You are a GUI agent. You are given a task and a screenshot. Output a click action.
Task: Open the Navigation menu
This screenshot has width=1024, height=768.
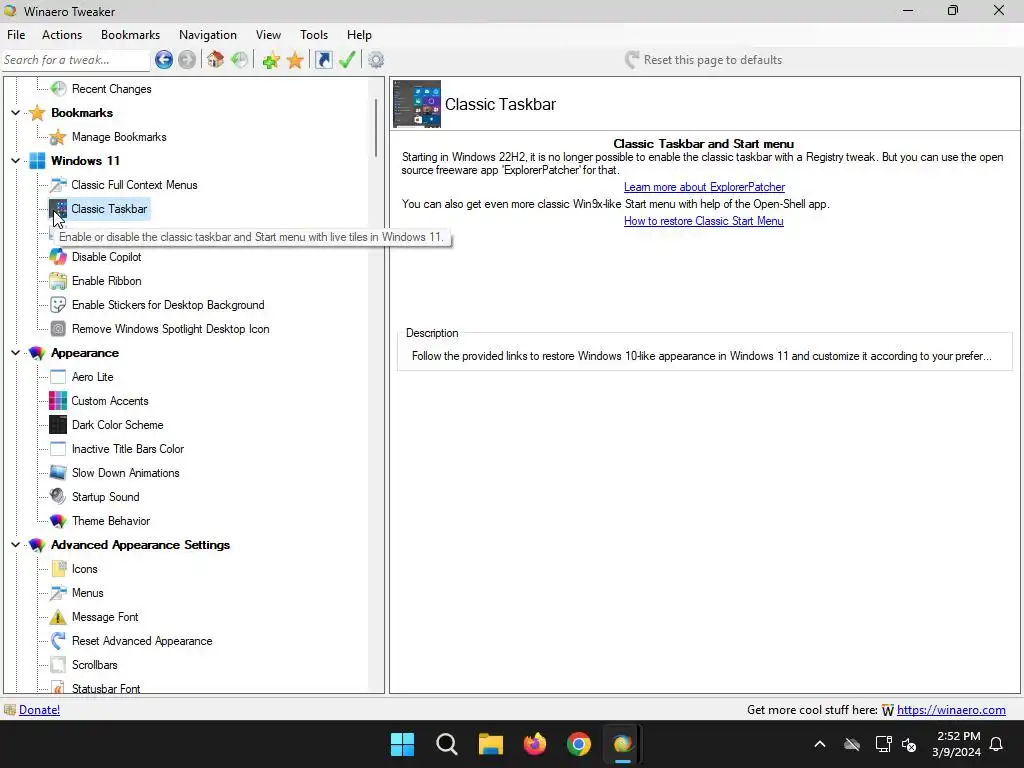tap(208, 35)
